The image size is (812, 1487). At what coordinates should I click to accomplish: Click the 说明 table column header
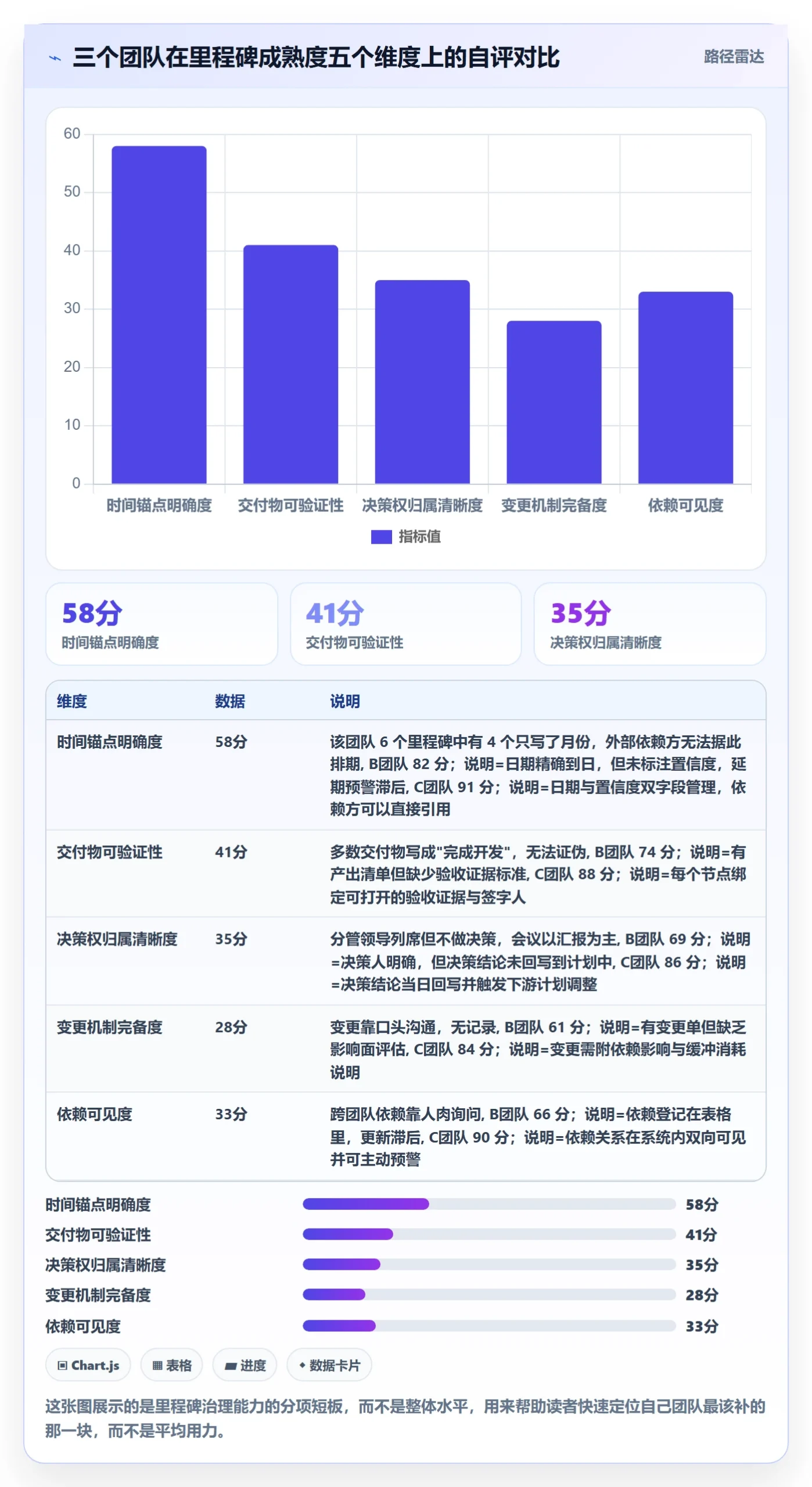click(x=345, y=701)
